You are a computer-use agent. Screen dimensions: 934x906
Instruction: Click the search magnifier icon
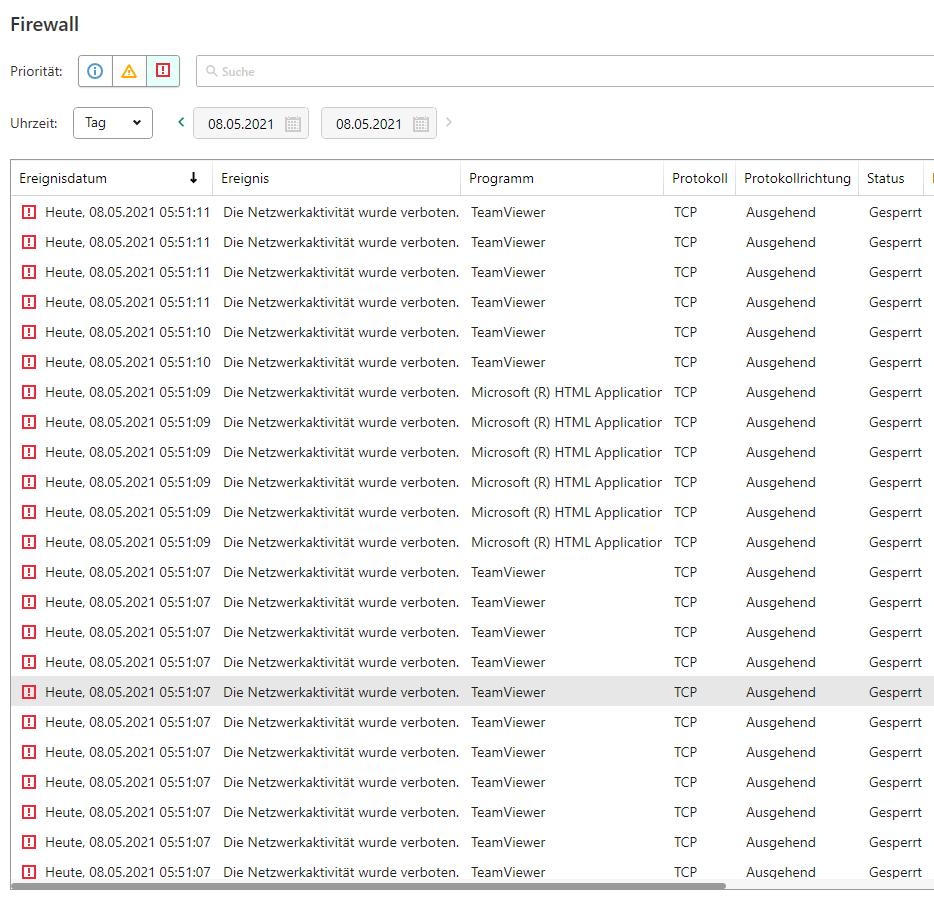211,72
